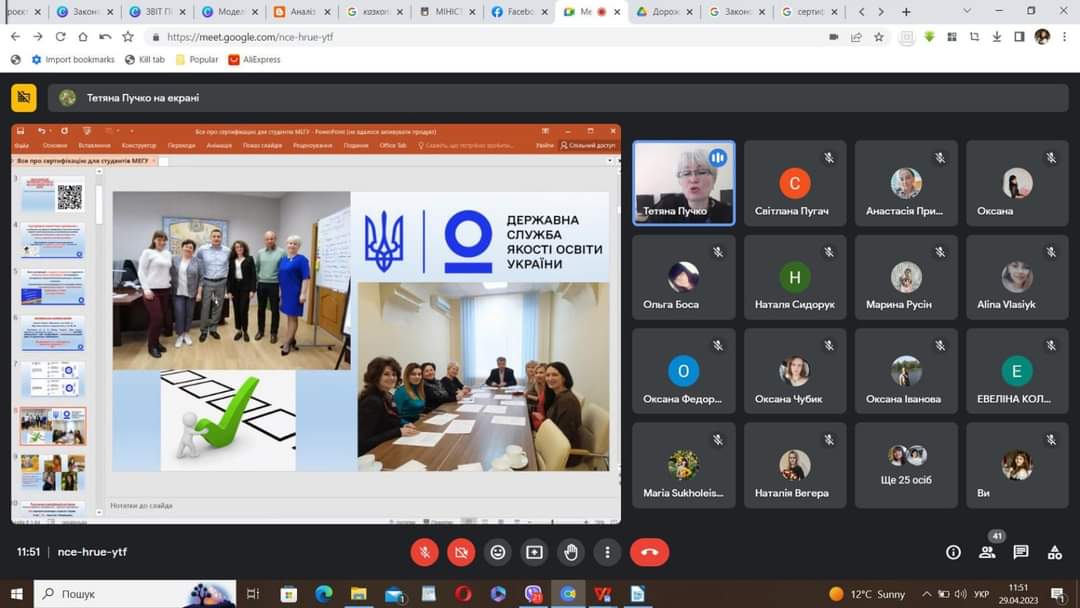Open more options three-dot menu in Meet

click(607, 552)
